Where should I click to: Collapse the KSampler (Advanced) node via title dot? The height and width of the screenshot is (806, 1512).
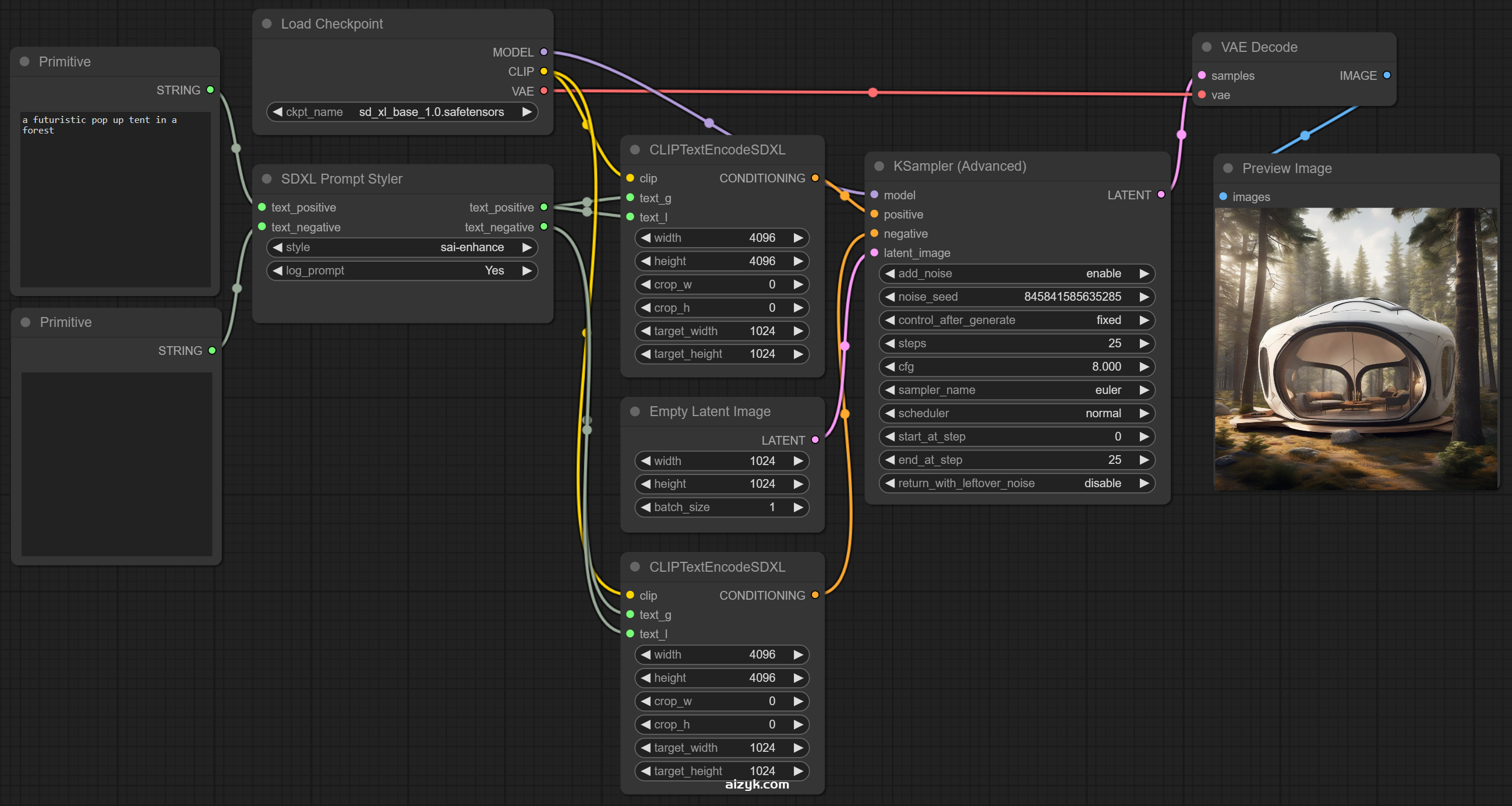pyautogui.click(x=879, y=166)
